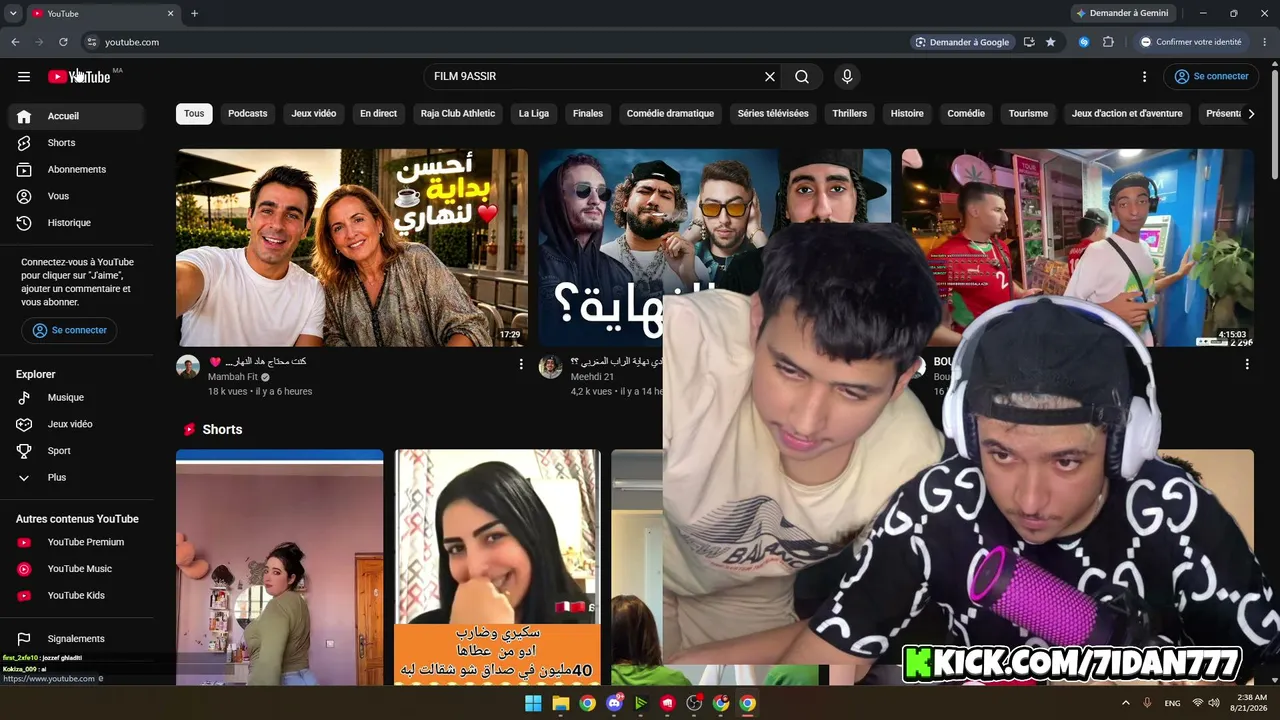This screenshot has width=1280, height=720.
Task: Open Shorts in the sidebar
Action: tap(76, 143)
